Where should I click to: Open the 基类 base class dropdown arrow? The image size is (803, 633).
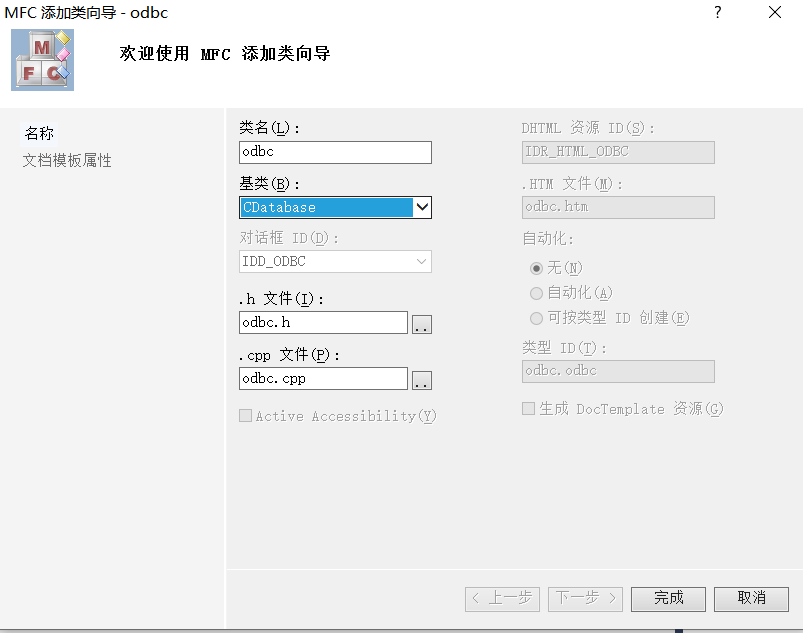click(x=422, y=207)
